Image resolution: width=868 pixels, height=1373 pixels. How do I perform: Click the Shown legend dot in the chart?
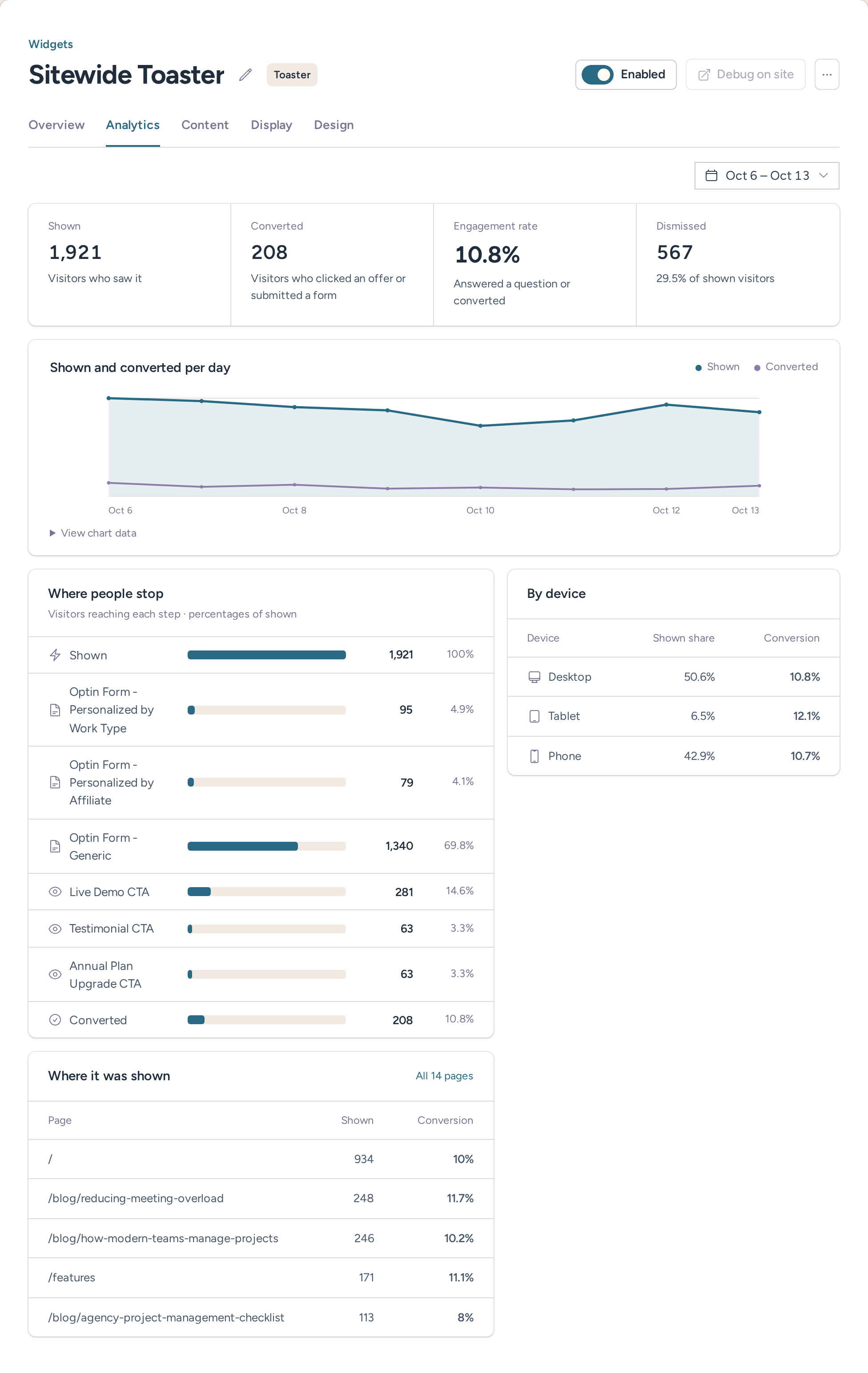(698, 368)
